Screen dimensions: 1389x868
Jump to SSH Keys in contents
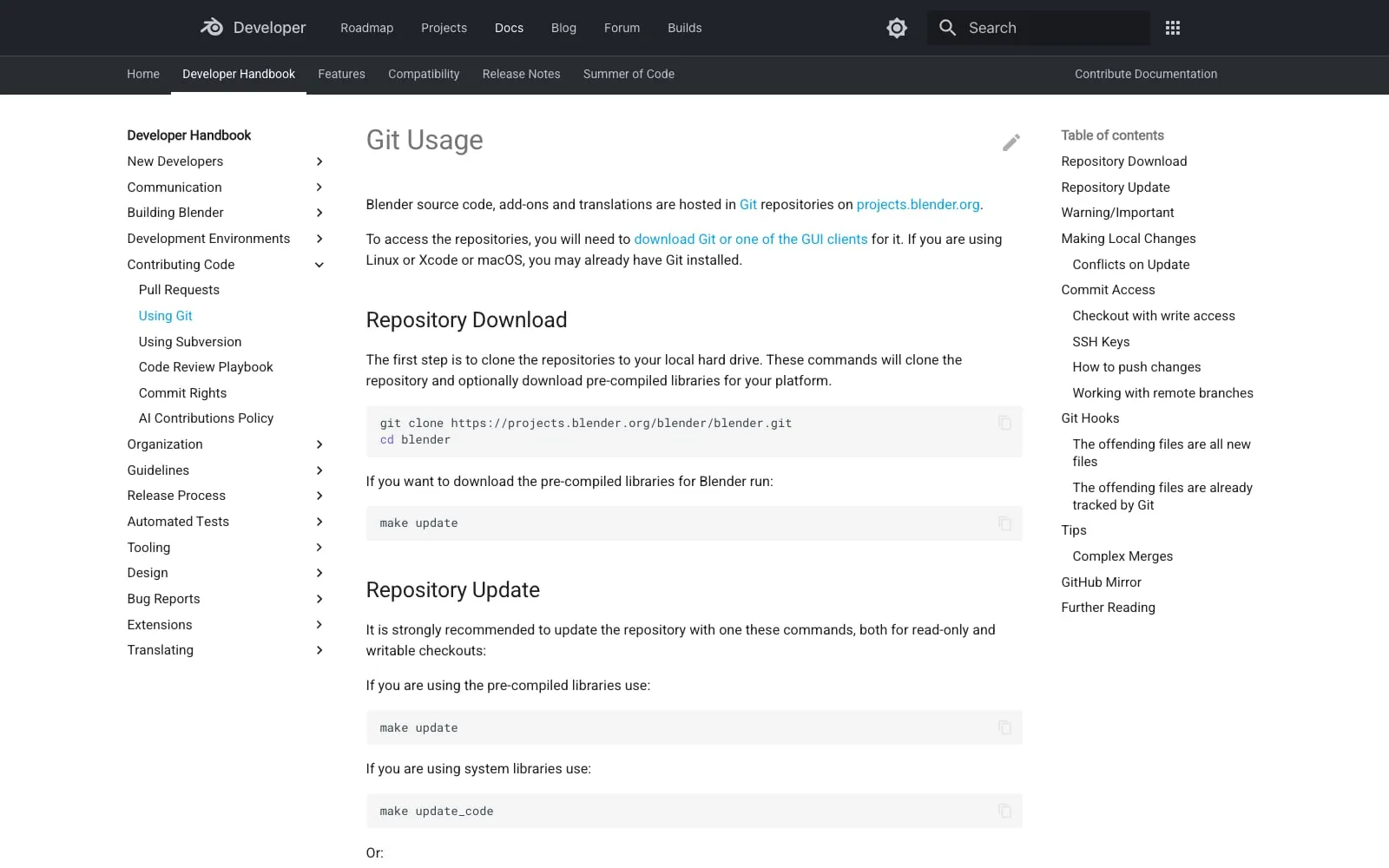coord(1101,342)
